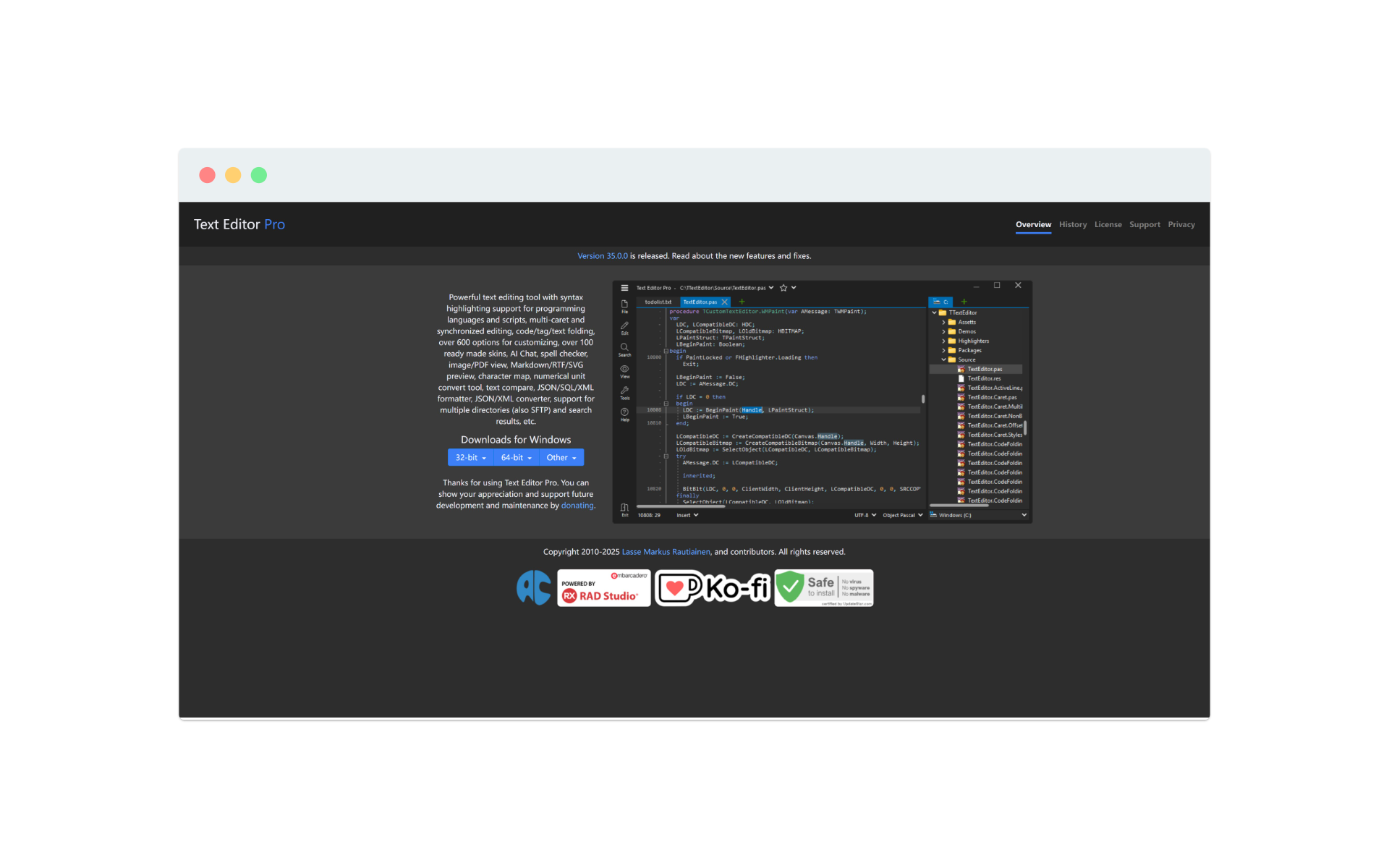Expand the 64-bit download dropdown
The width and height of the screenshot is (1389, 868).
point(516,457)
